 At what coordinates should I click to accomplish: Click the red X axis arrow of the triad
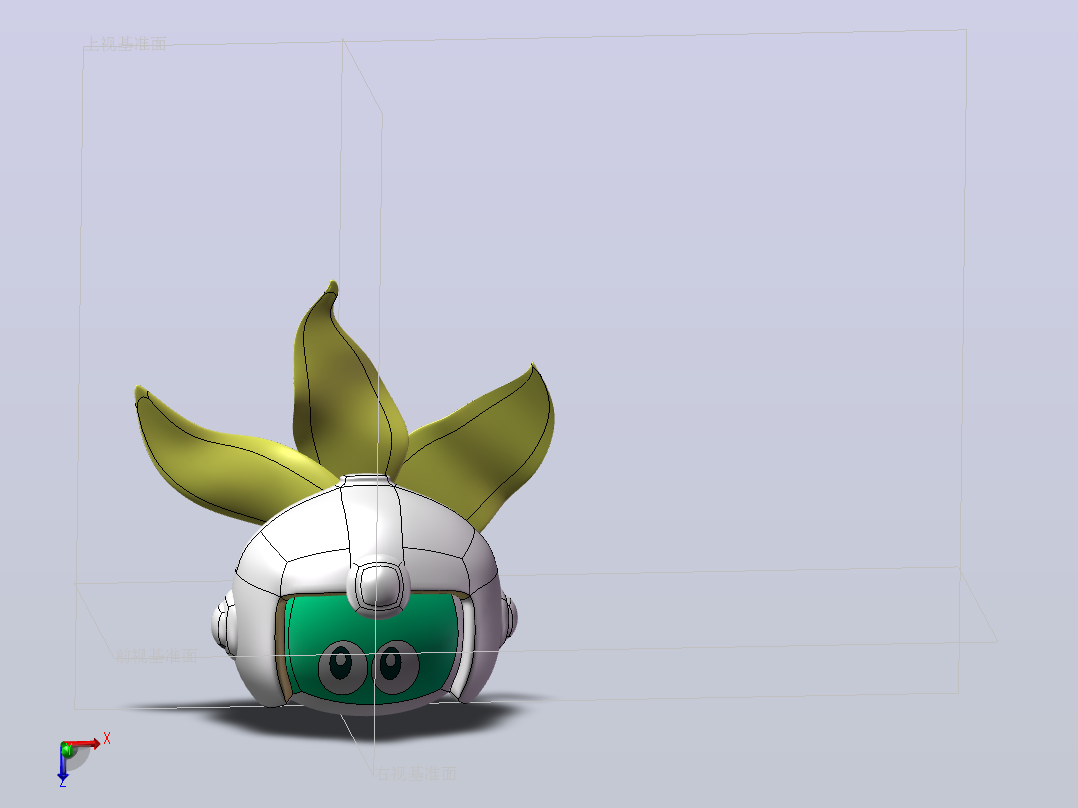[x=85, y=744]
